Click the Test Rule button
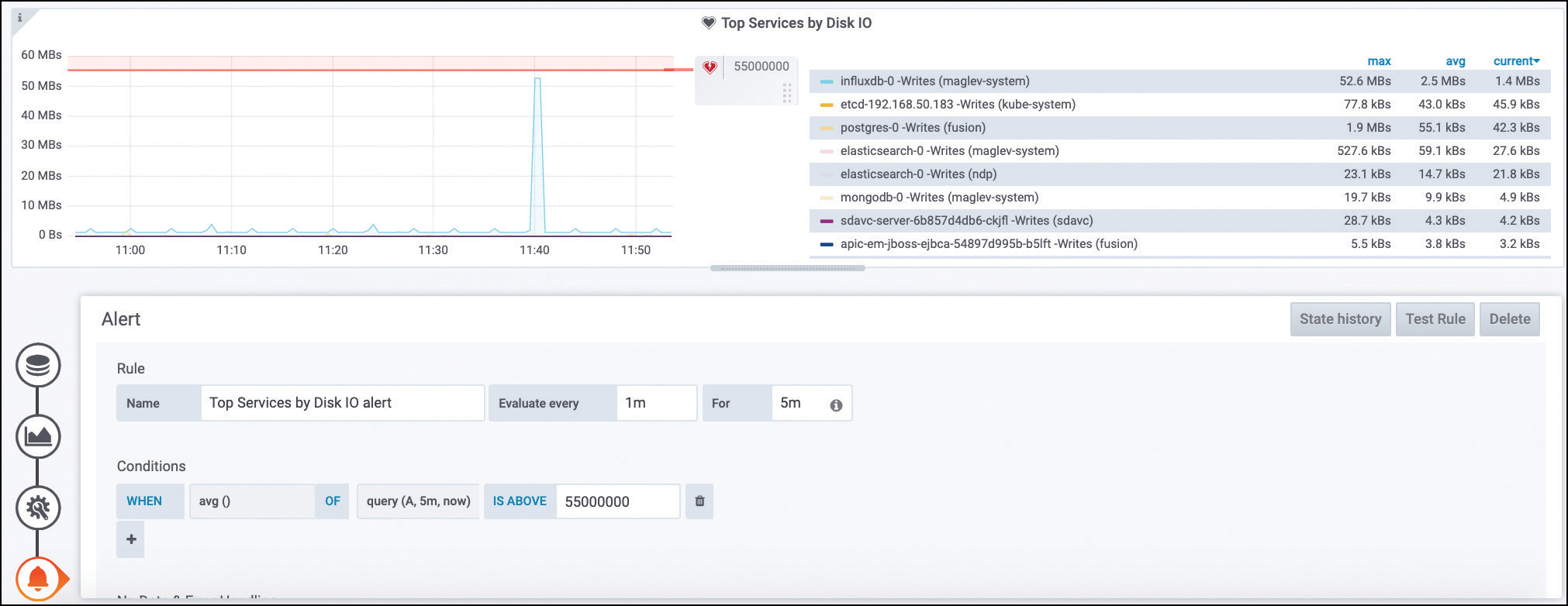1568x606 pixels. pyautogui.click(x=1435, y=319)
